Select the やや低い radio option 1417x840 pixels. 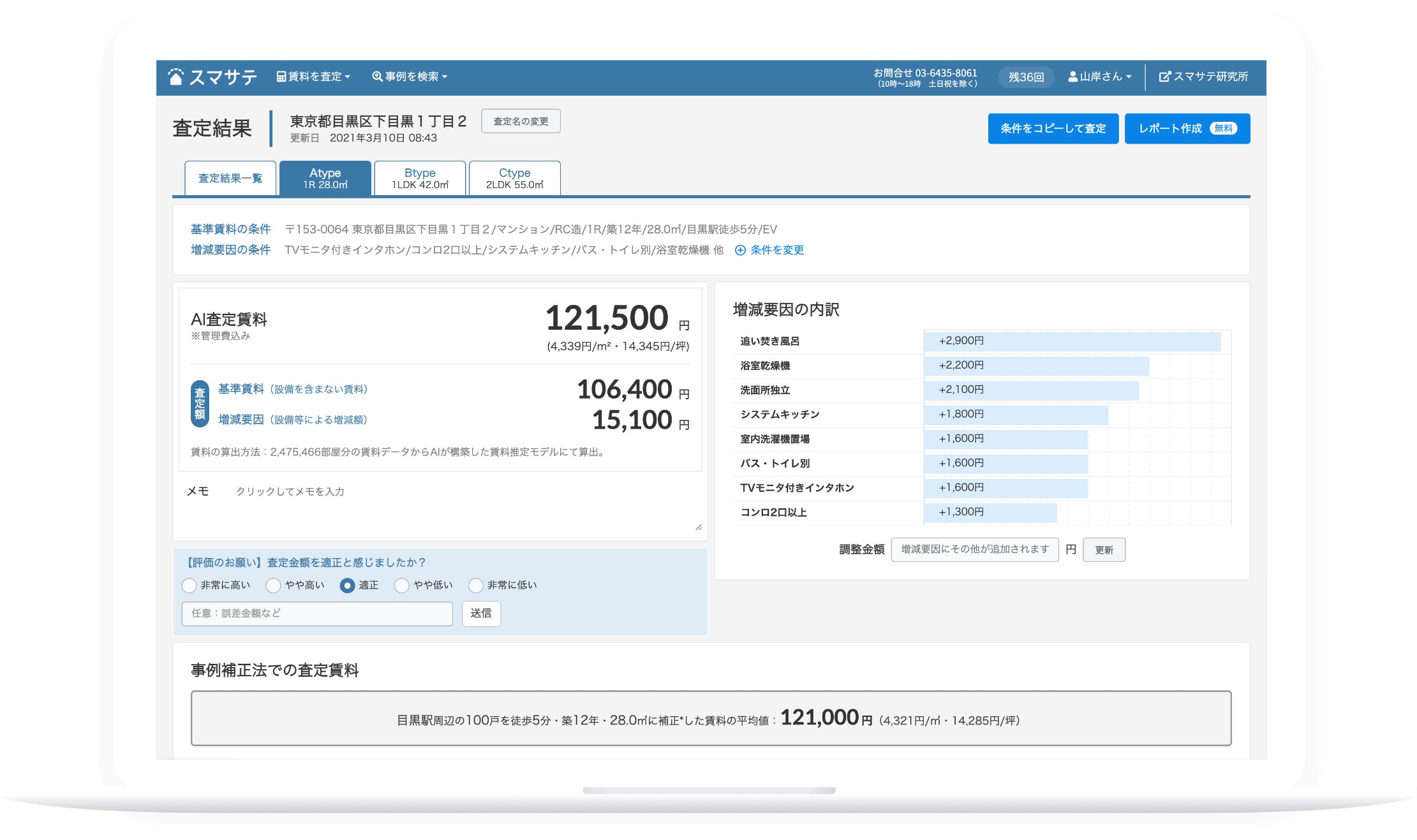coord(401,586)
